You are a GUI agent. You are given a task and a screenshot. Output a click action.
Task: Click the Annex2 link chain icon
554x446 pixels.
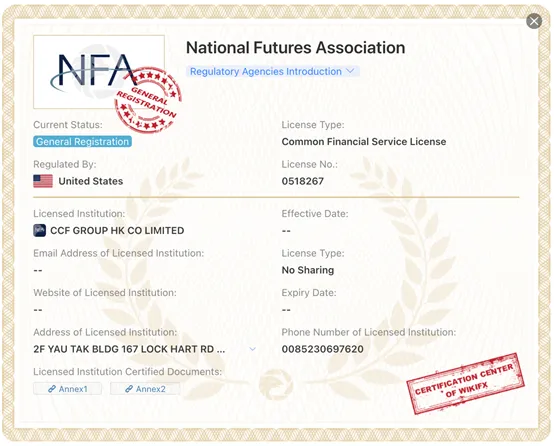129,389
